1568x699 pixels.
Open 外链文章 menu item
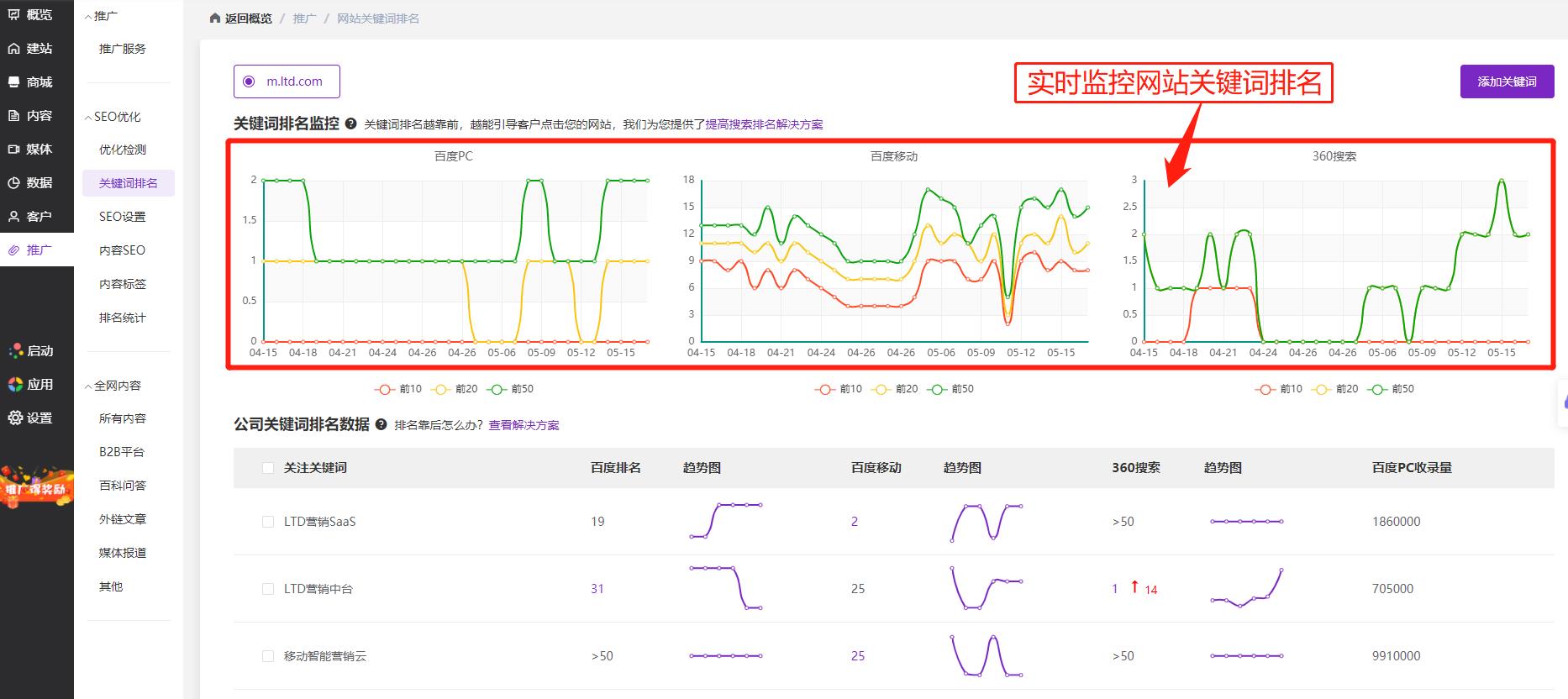click(x=123, y=519)
